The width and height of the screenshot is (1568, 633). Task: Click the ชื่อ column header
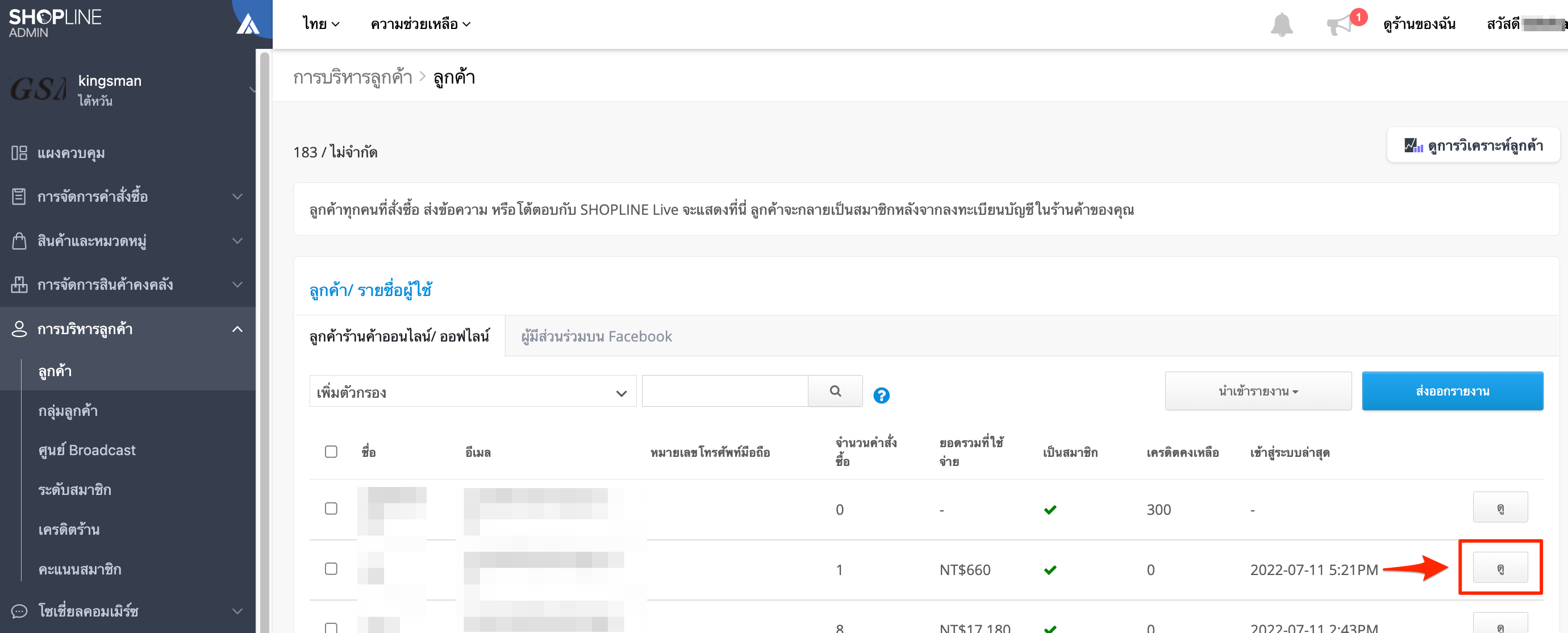tap(368, 452)
